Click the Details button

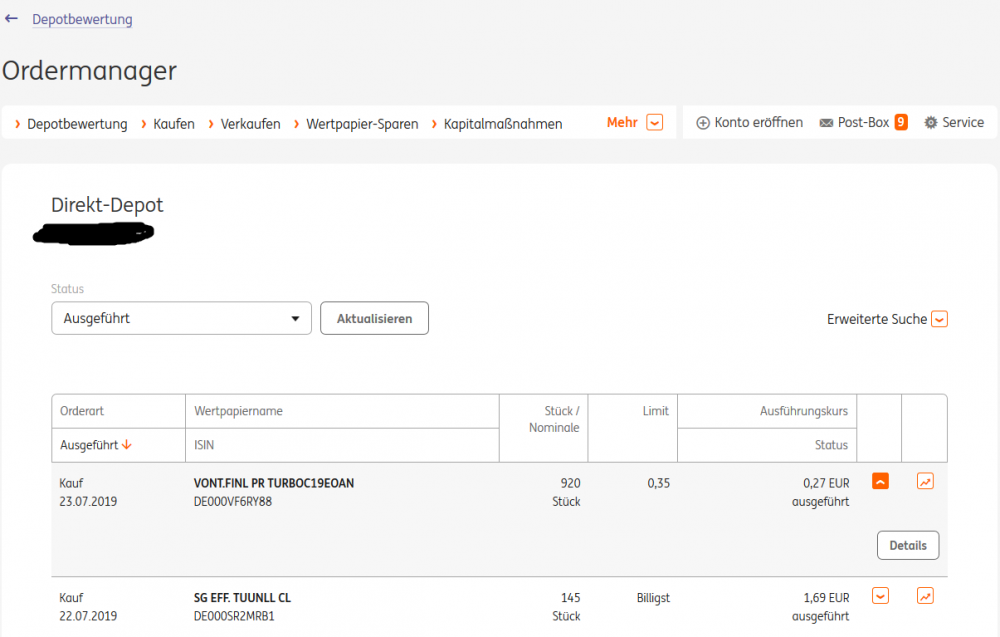click(x=908, y=545)
